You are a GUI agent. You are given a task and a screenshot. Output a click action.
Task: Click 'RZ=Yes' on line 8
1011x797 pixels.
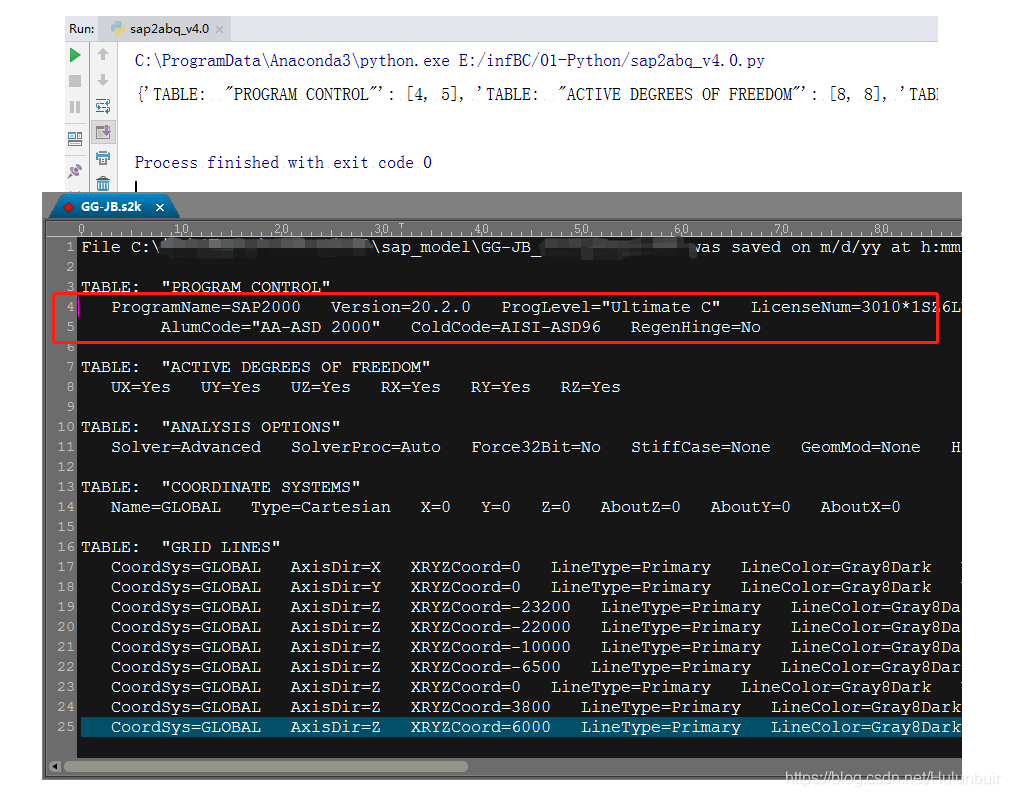click(591, 387)
